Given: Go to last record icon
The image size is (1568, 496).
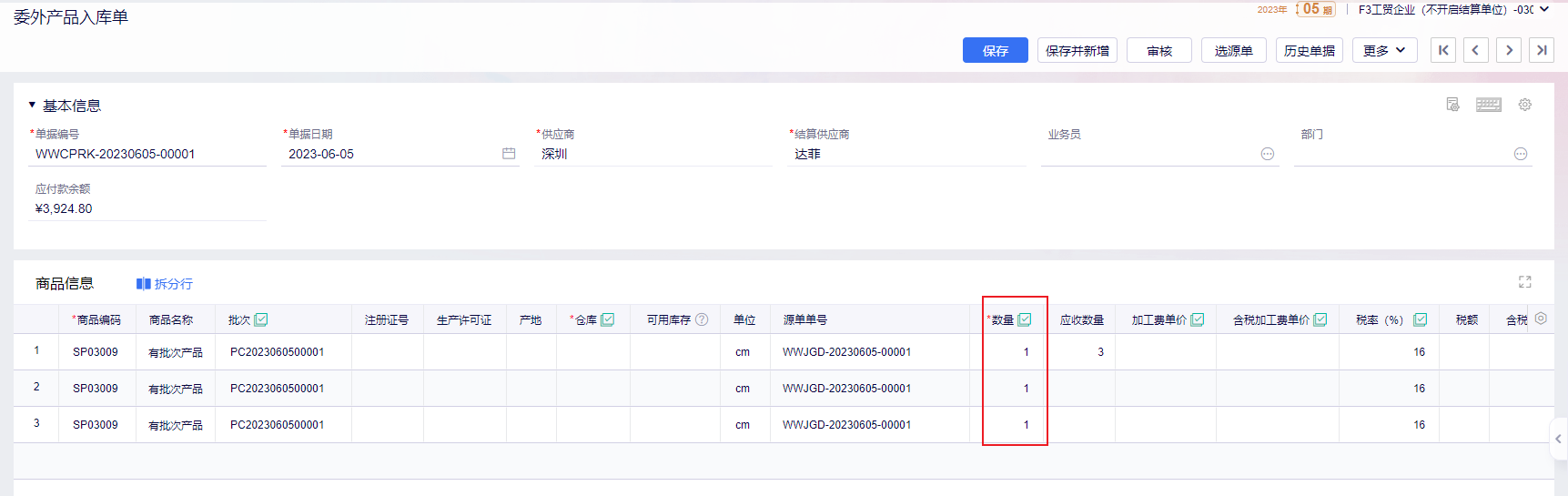Looking at the screenshot, I should [x=1542, y=50].
